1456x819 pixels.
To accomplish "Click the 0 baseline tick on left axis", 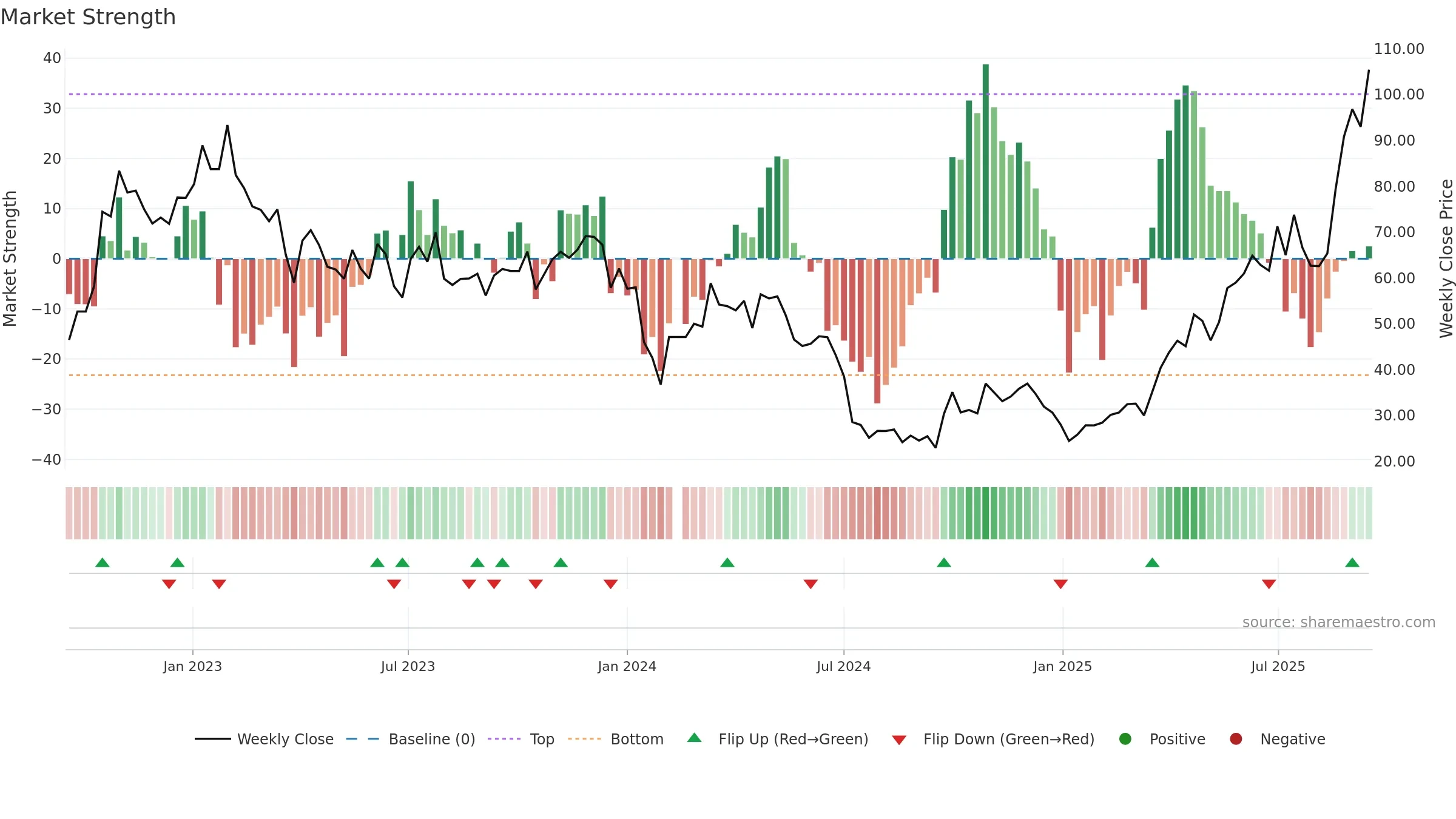I will [56, 259].
